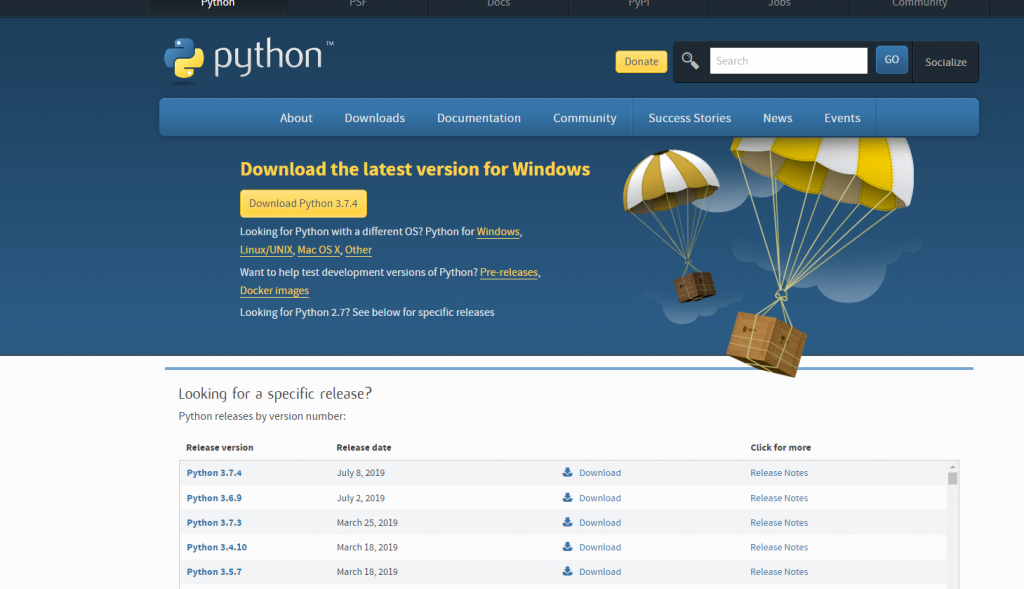Open Release Notes for Python 3.7.4
The image size is (1024, 589).
pyautogui.click(x=779, y=473)
